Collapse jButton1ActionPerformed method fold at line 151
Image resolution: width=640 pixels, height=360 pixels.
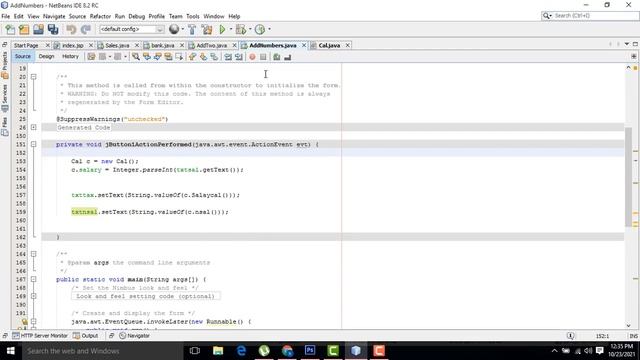click(x=33, y=144)
